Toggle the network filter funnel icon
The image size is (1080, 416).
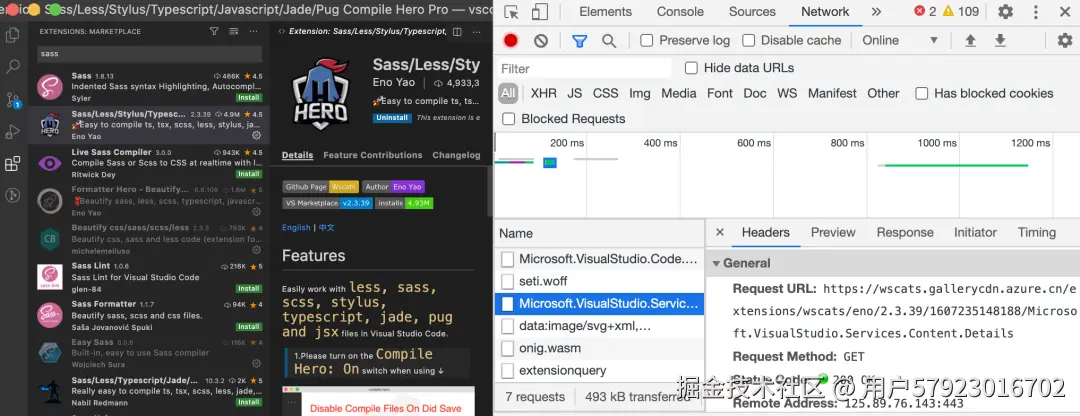(579, 41)
